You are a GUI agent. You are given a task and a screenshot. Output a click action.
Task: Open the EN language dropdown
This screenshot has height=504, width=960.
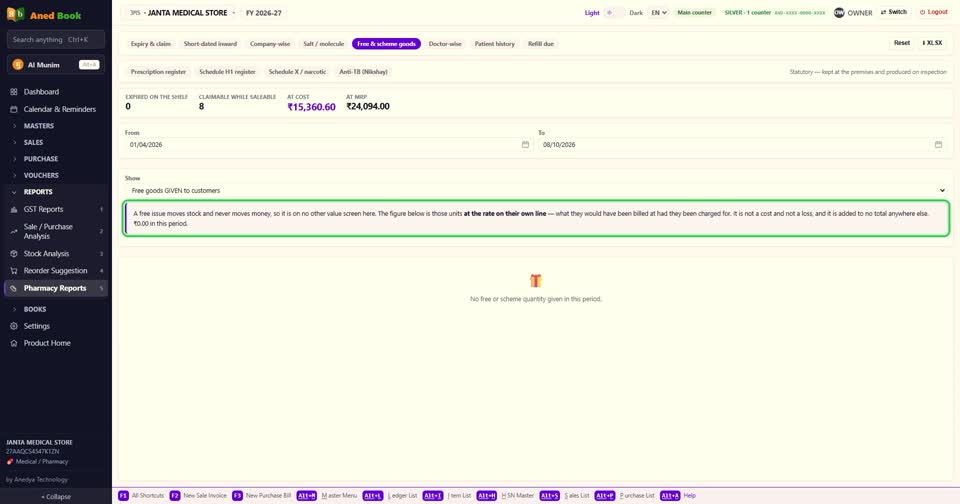(659, 12)
